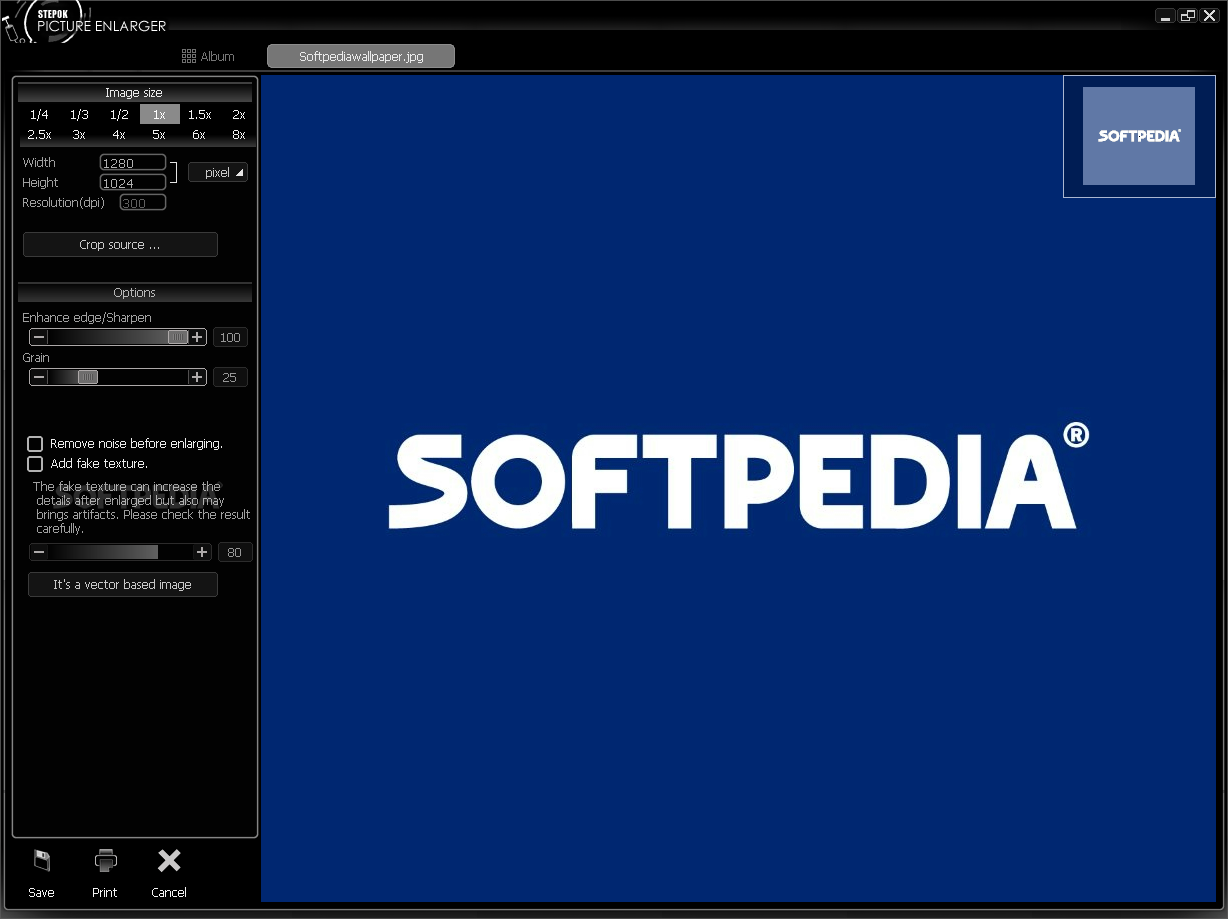Restore the window size
This screenshot has height=919, width=1228.
coord(1187,16)
